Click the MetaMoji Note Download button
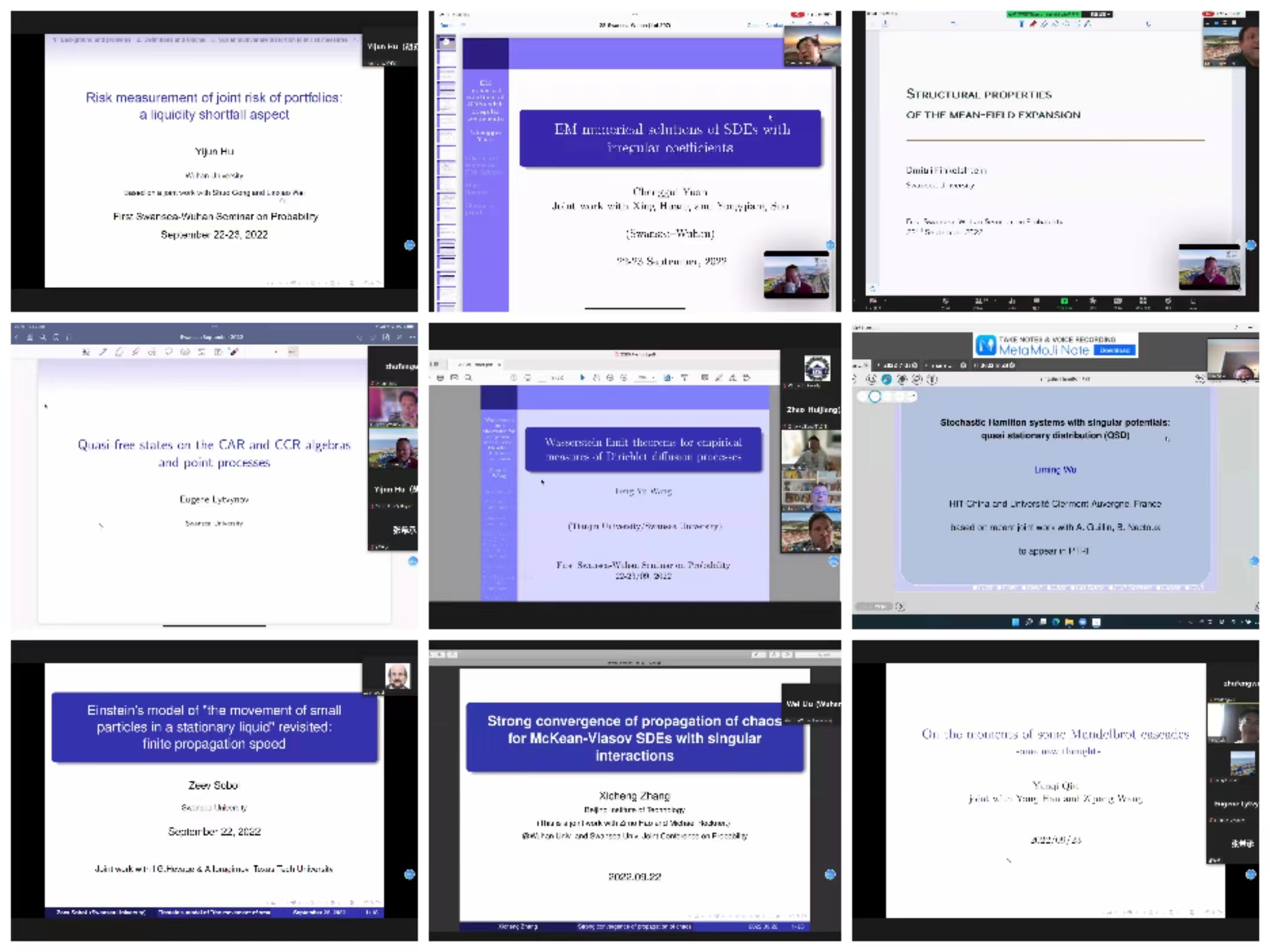Screen dimensions: 1270x952 tap(1114, 350)
